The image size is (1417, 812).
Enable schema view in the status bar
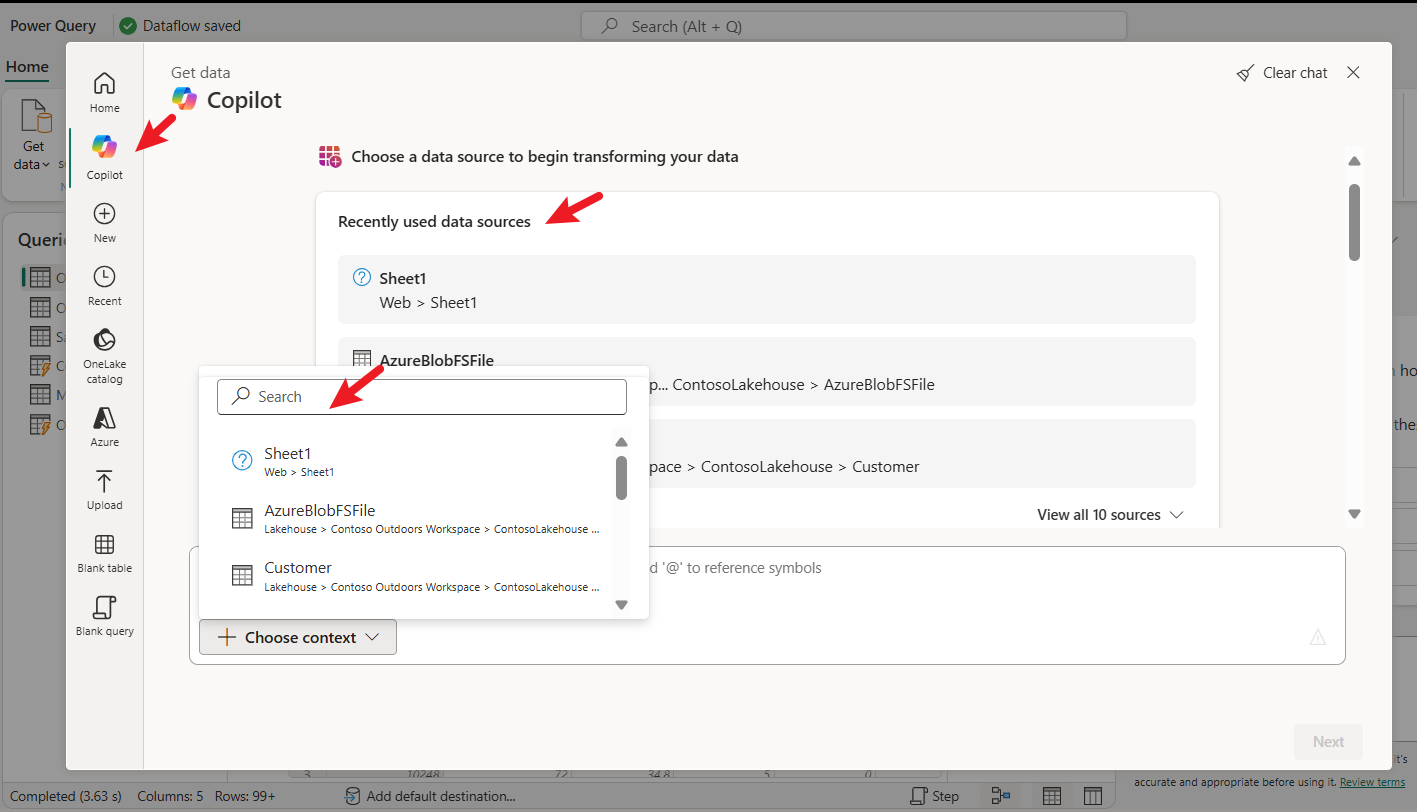[x=1095, y=795]
